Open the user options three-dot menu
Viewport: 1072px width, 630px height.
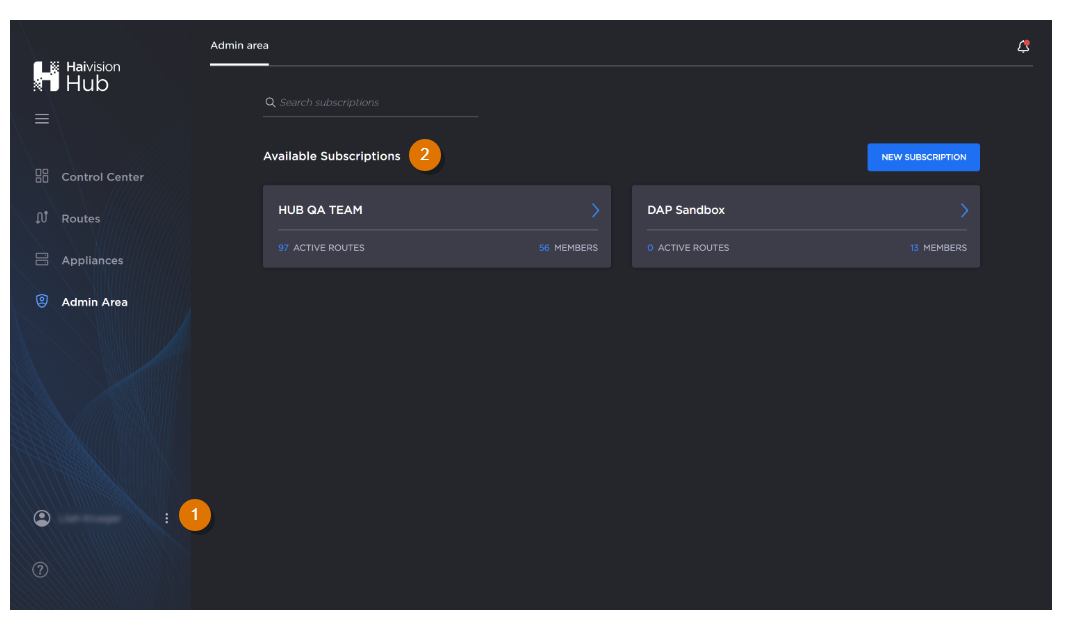click(x=166, y=518)
